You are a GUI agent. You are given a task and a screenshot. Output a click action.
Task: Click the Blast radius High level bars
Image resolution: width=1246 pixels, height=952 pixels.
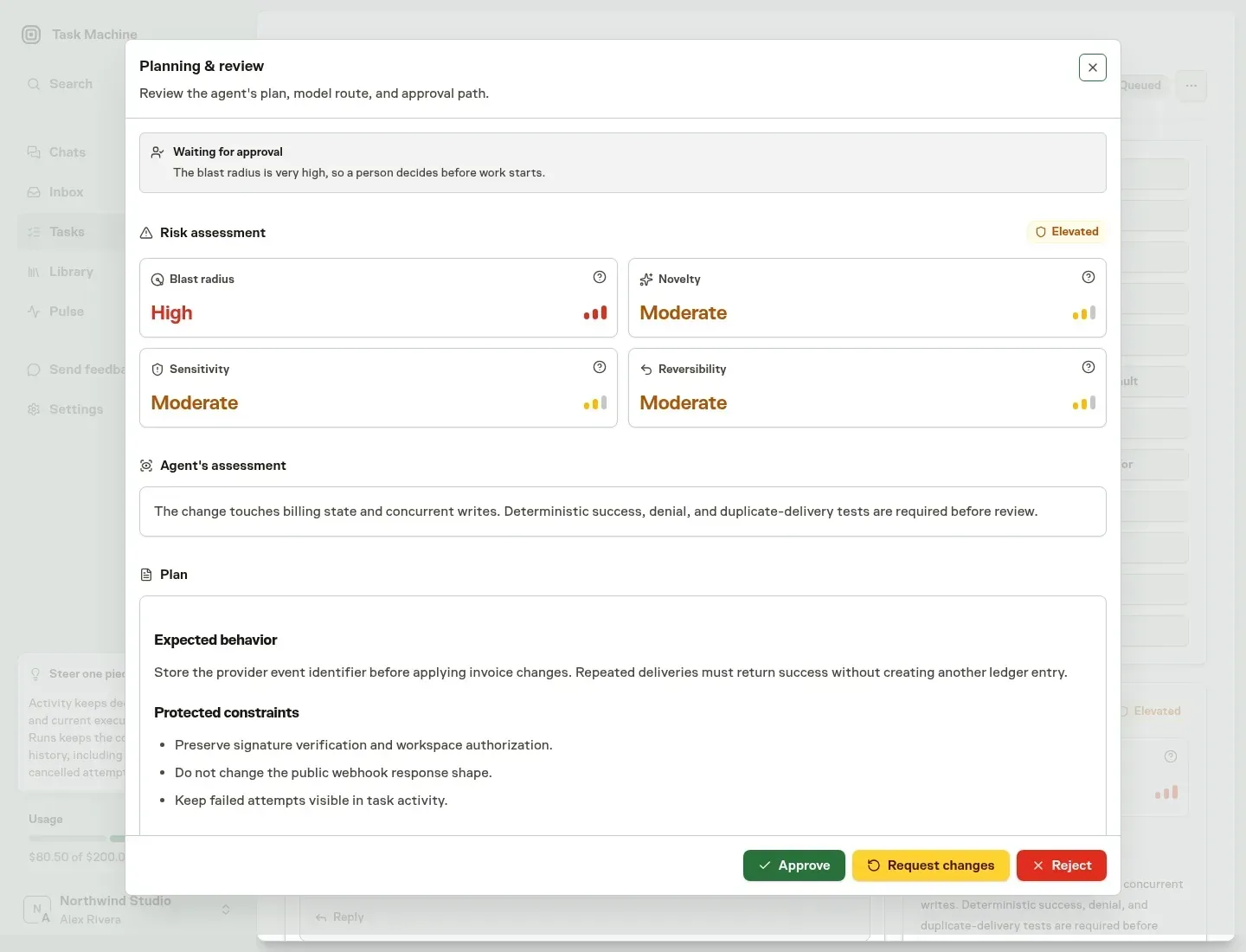[595, 313]
